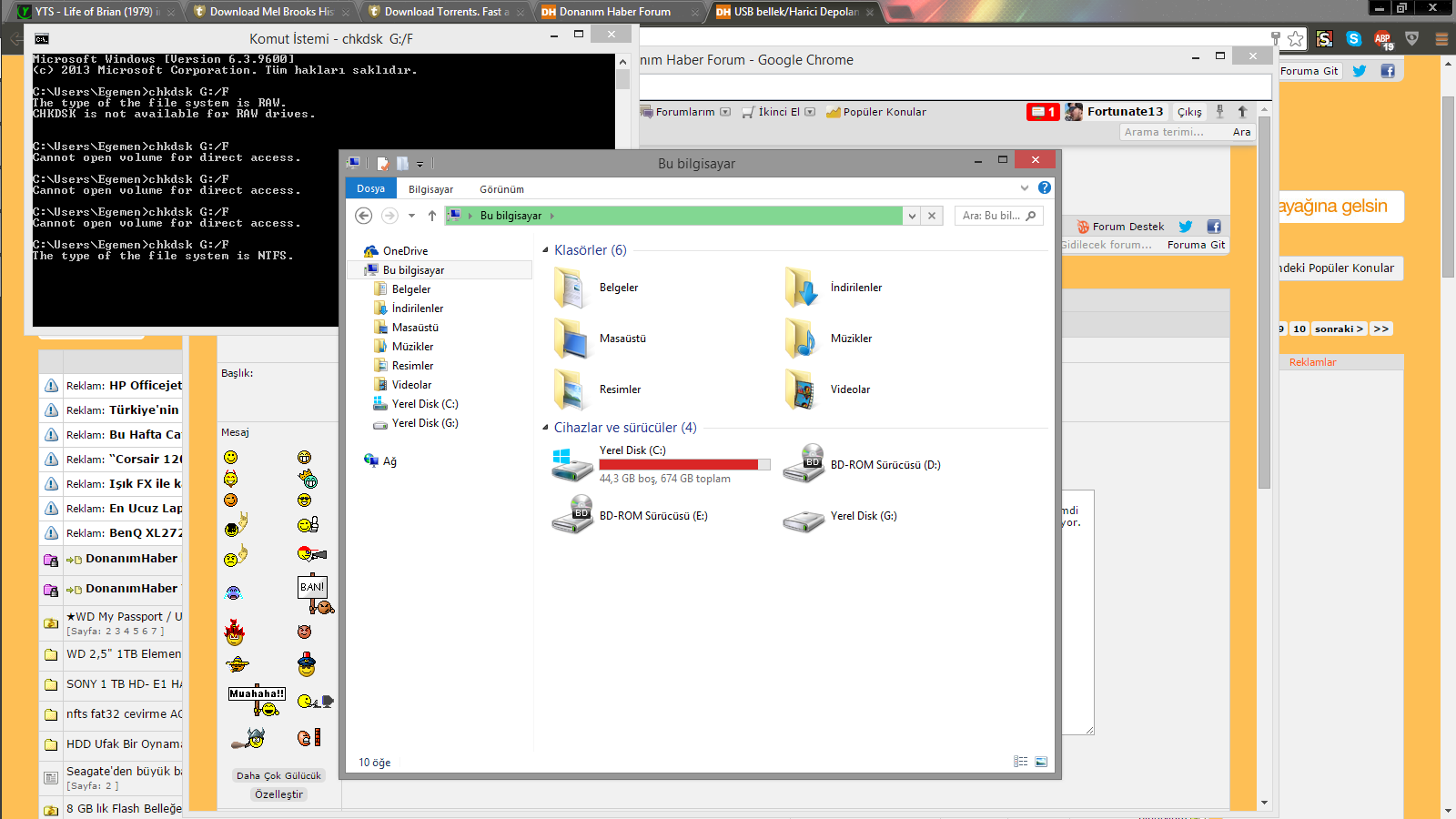1456x819 pixels.
Task: Click the Skype extension icon in Chrome
Action: (1353, 39)
